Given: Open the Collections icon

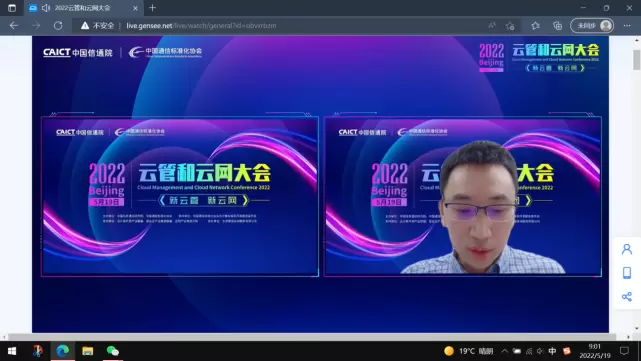Looking at the screenshot, I should click(558, 26).
